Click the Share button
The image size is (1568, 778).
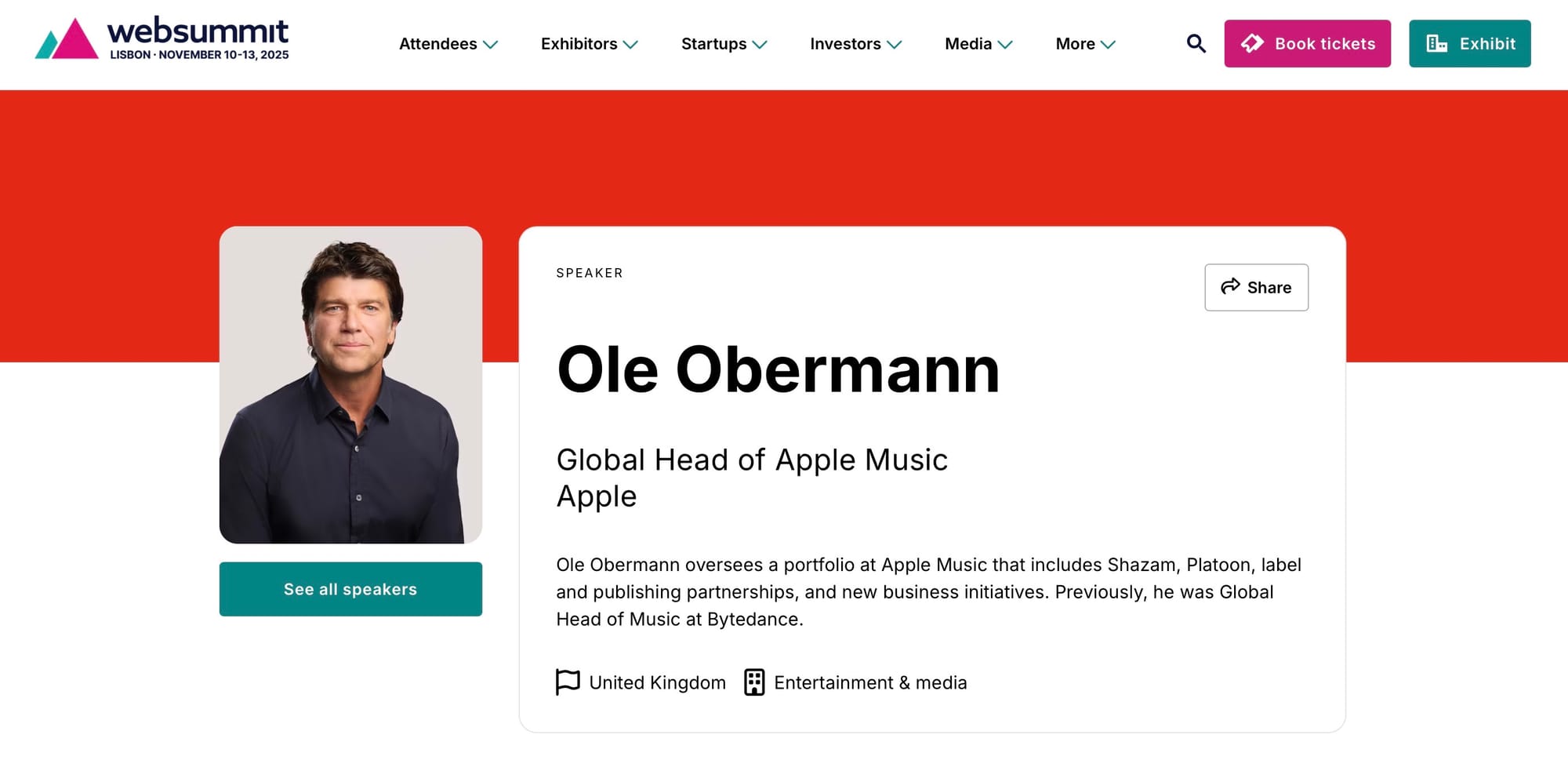tap(1256, 287)
